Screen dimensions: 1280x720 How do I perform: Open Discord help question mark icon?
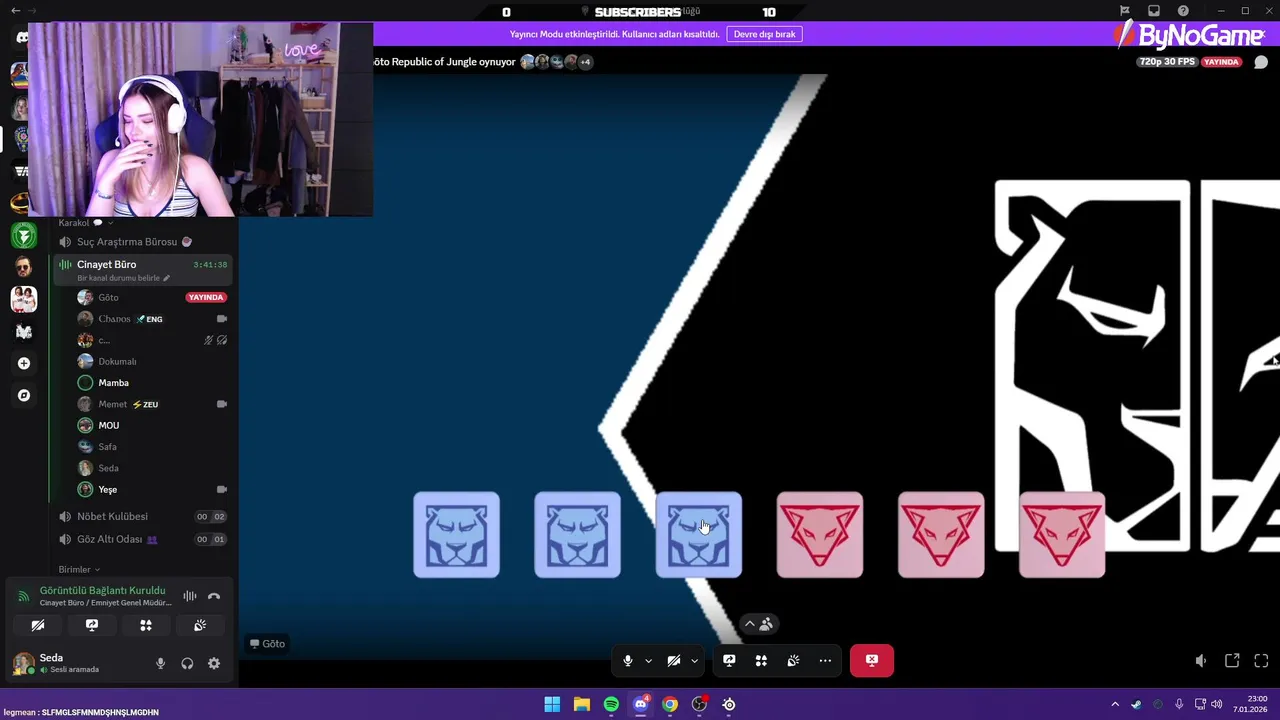1183,11
